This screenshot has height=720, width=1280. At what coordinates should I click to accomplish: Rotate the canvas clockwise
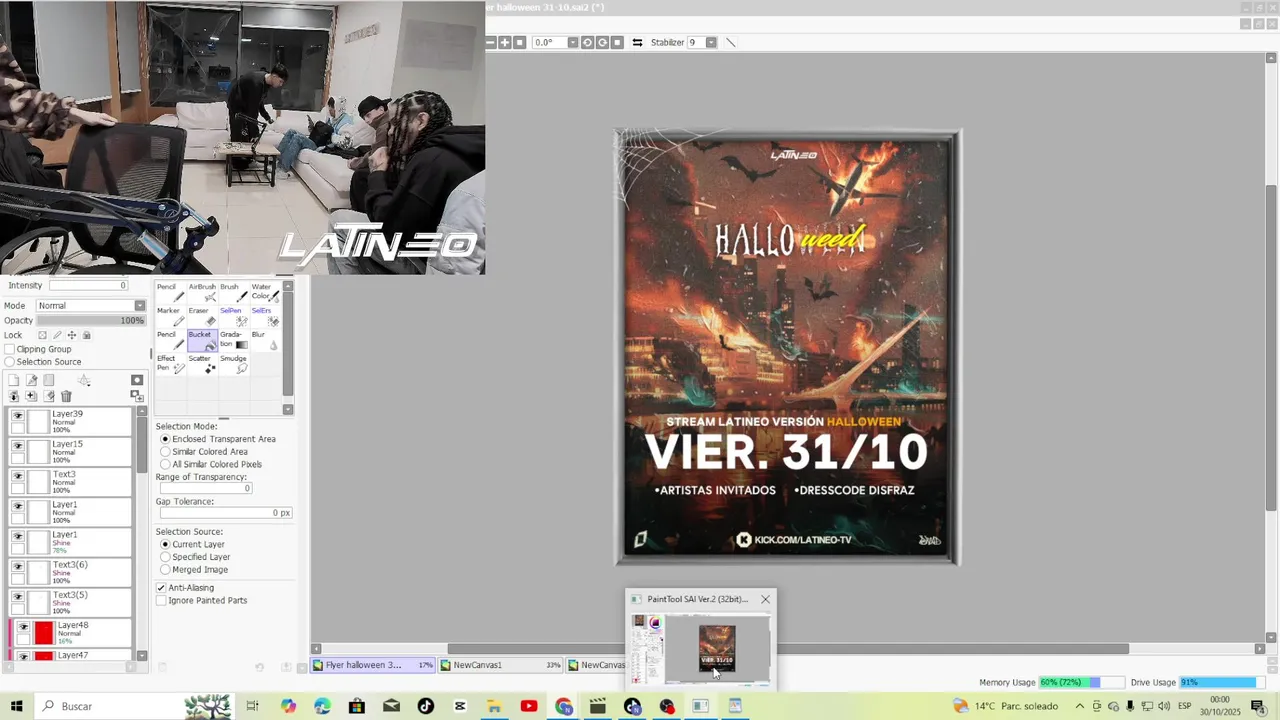(603, 42)
